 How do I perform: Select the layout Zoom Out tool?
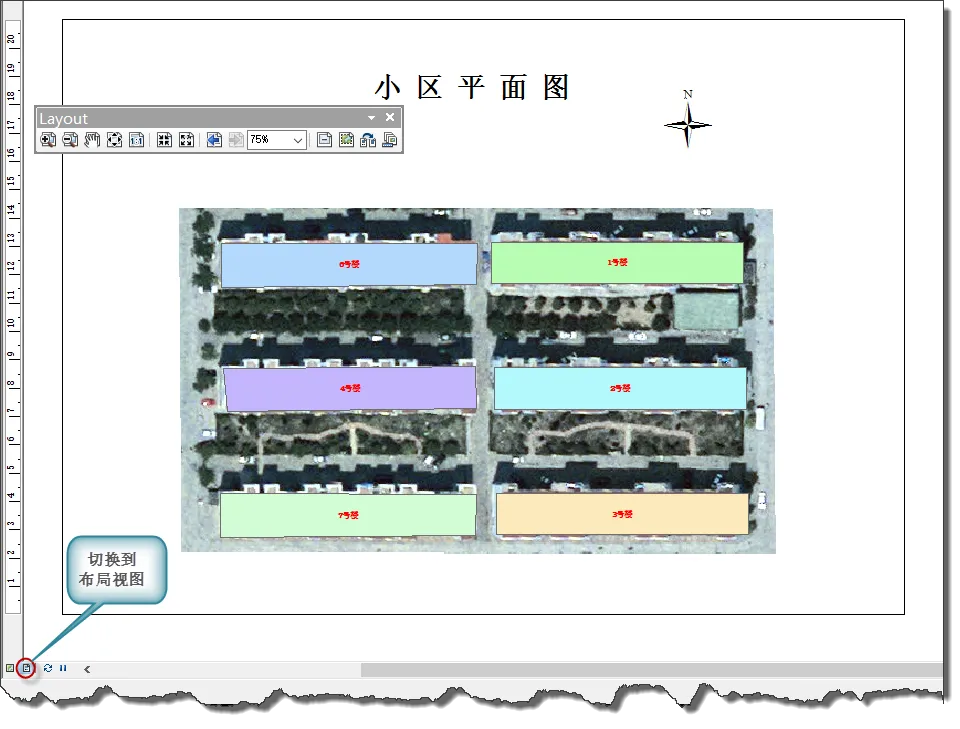[70, 141]
